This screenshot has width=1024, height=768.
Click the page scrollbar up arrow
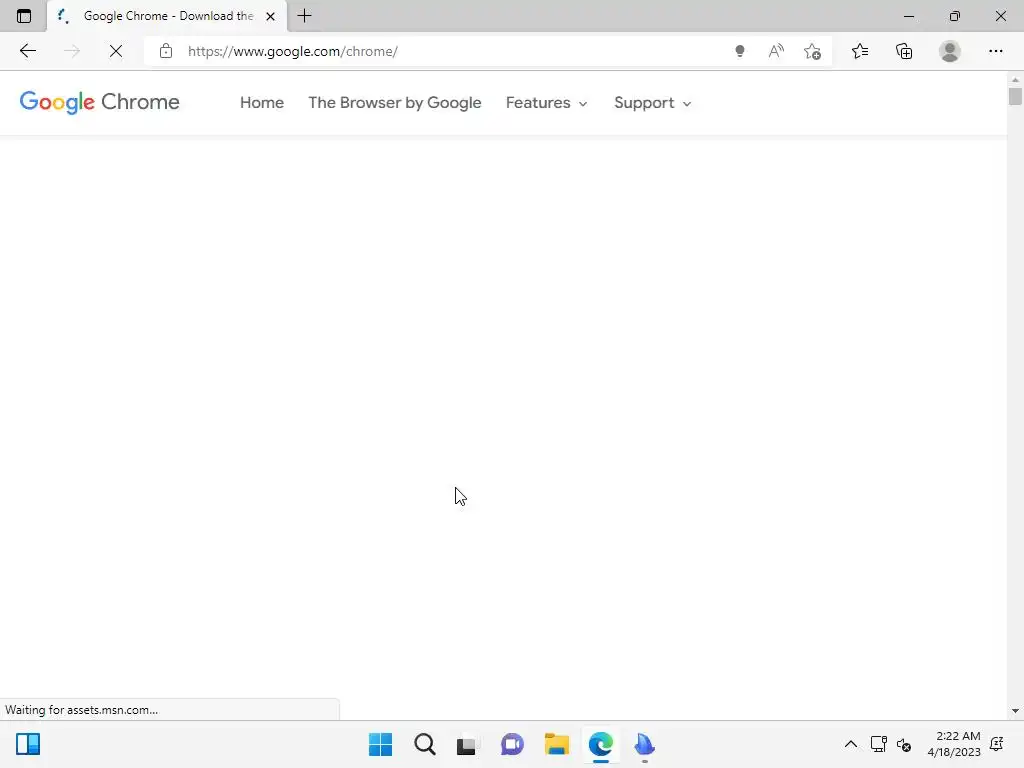coord(1015,80)
